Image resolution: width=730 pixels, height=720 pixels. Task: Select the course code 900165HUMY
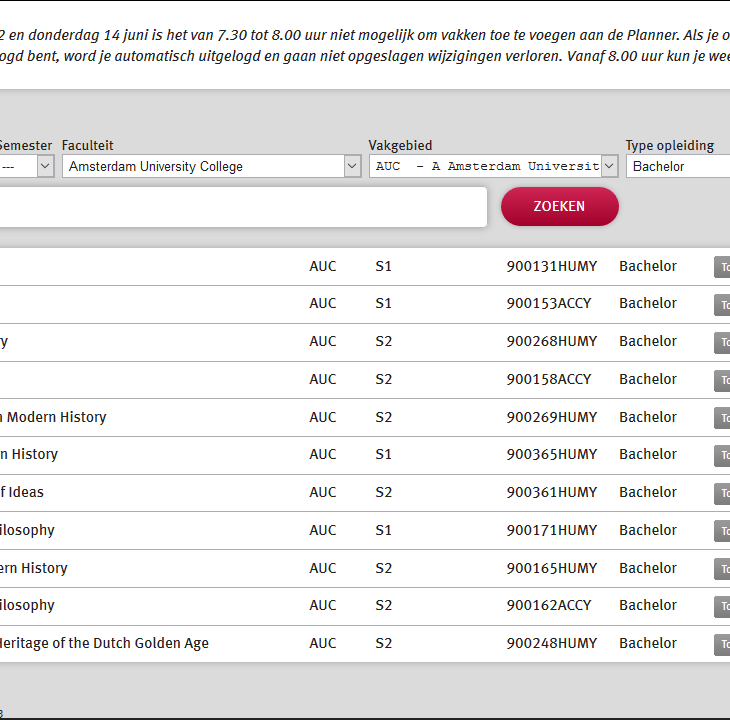(x=551, y=568)
